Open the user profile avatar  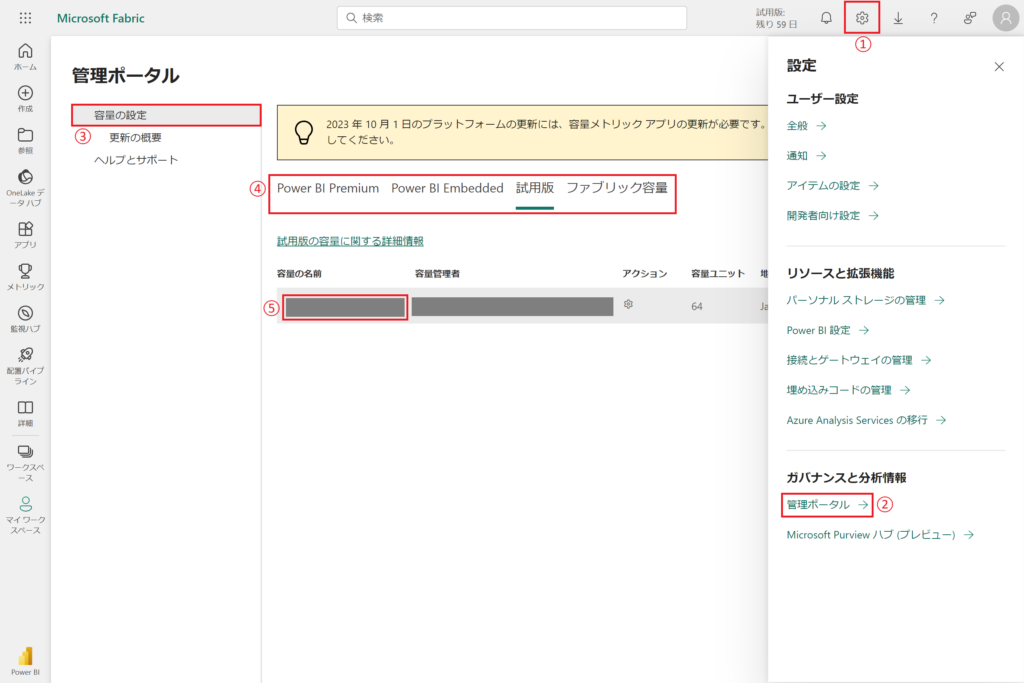[1005, 18]
